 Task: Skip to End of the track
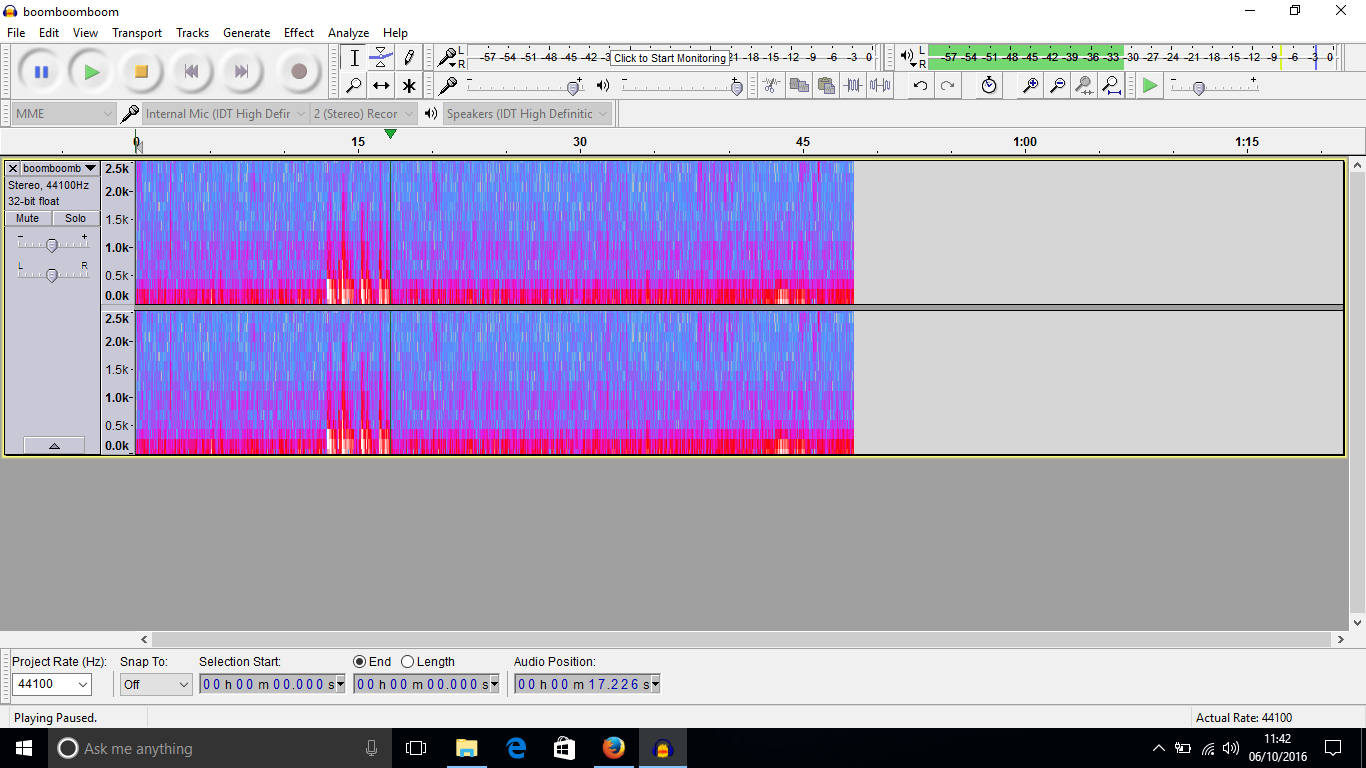241,72
